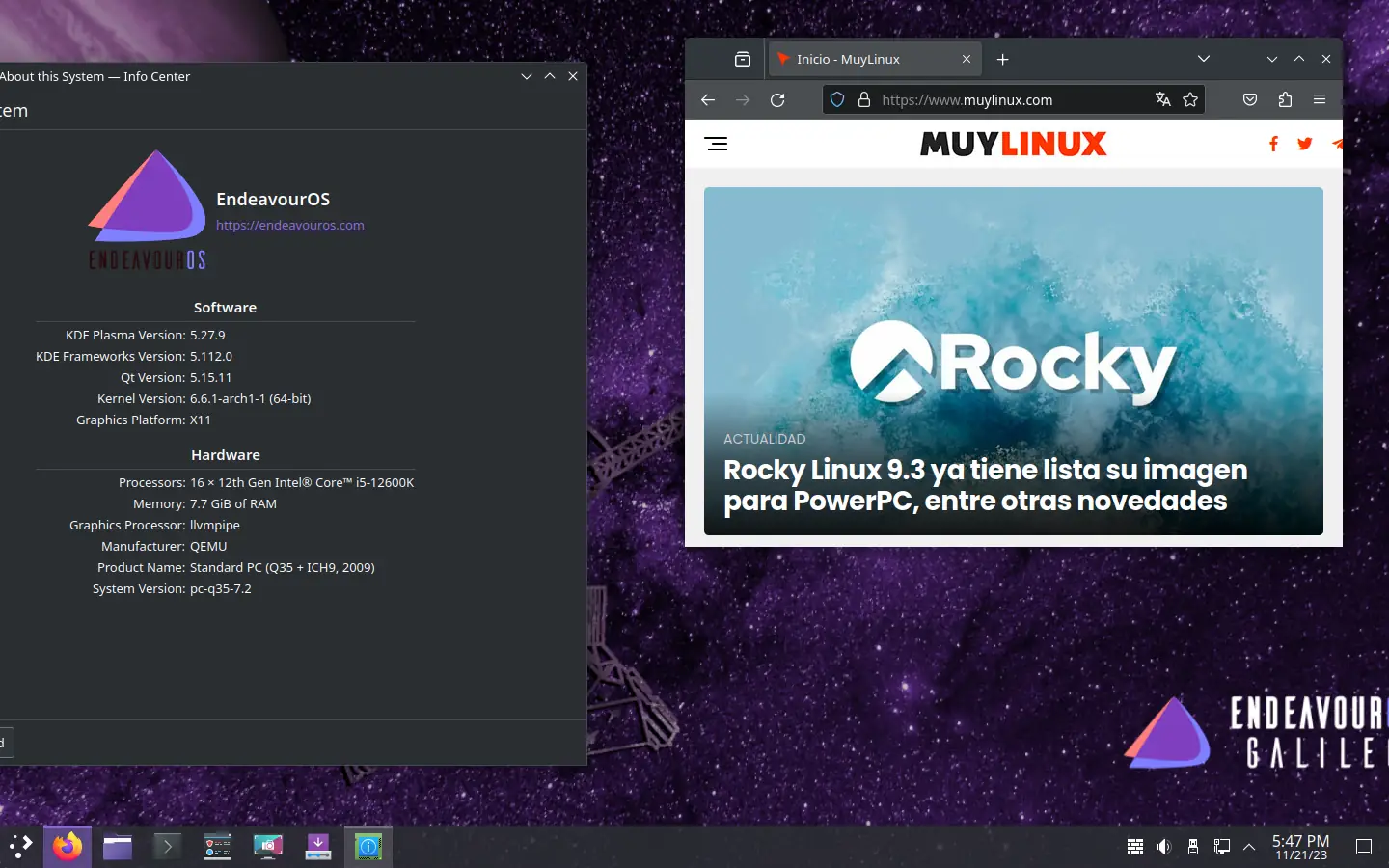Screen dimensions: 1389x868
Task: Click the Memory 7.7 GiB of RAM value
Action: click(x=233, y=503)
